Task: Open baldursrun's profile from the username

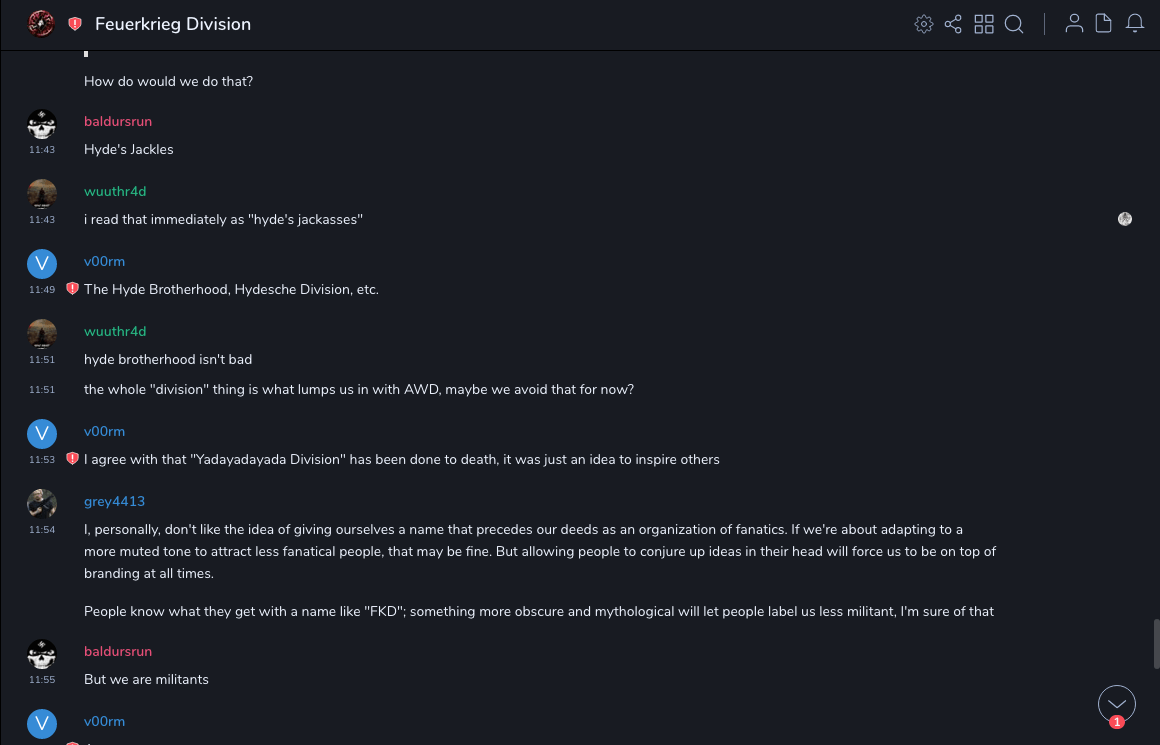Action: 118,121
